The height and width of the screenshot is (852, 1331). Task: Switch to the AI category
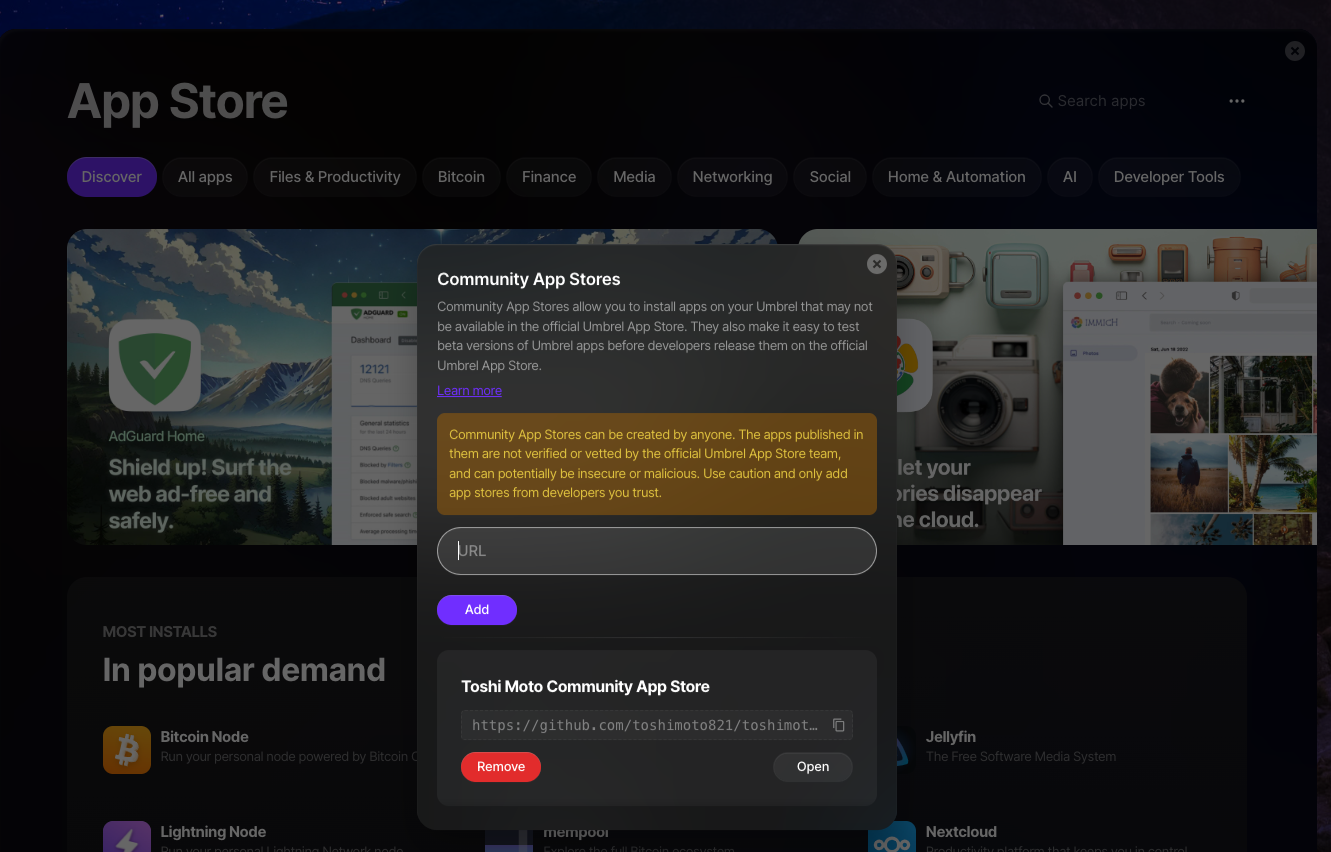click(x=1069, y=176)
